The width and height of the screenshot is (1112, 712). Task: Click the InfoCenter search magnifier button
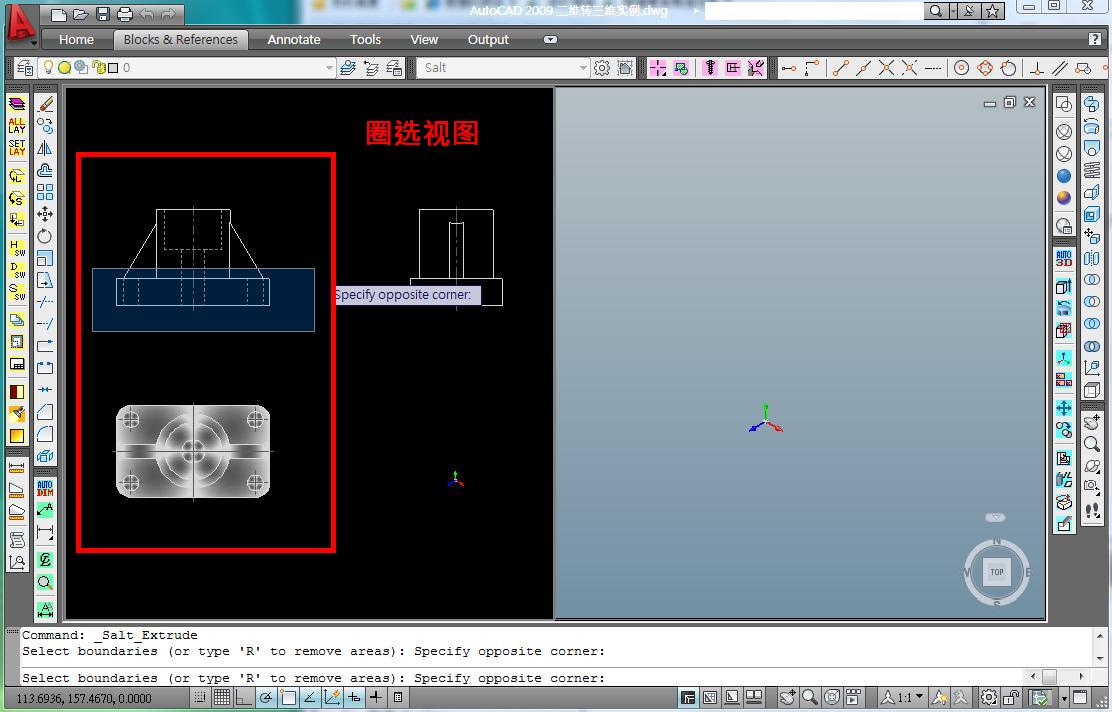[x=936, y=11]
